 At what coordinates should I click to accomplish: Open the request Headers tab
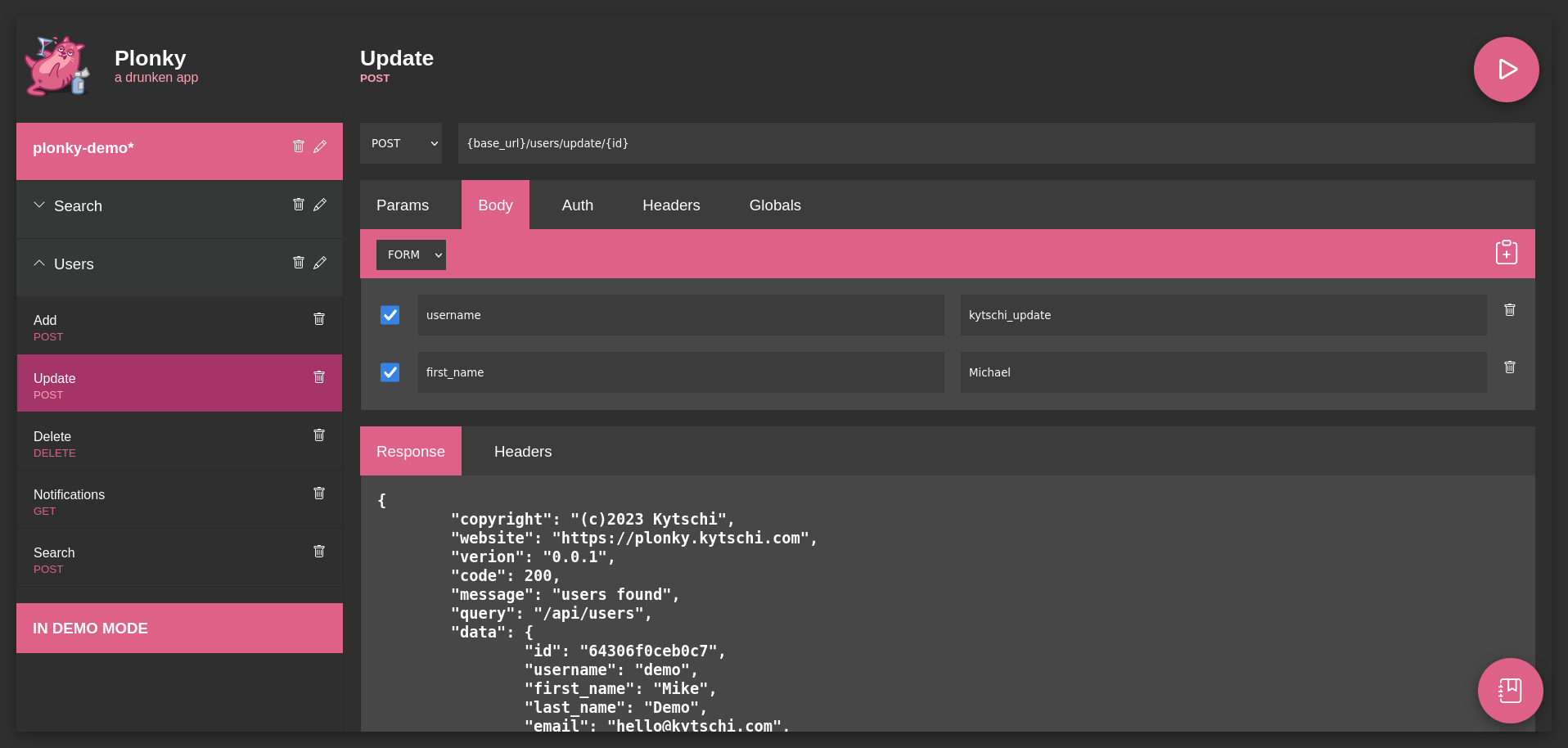pos(671,205)
